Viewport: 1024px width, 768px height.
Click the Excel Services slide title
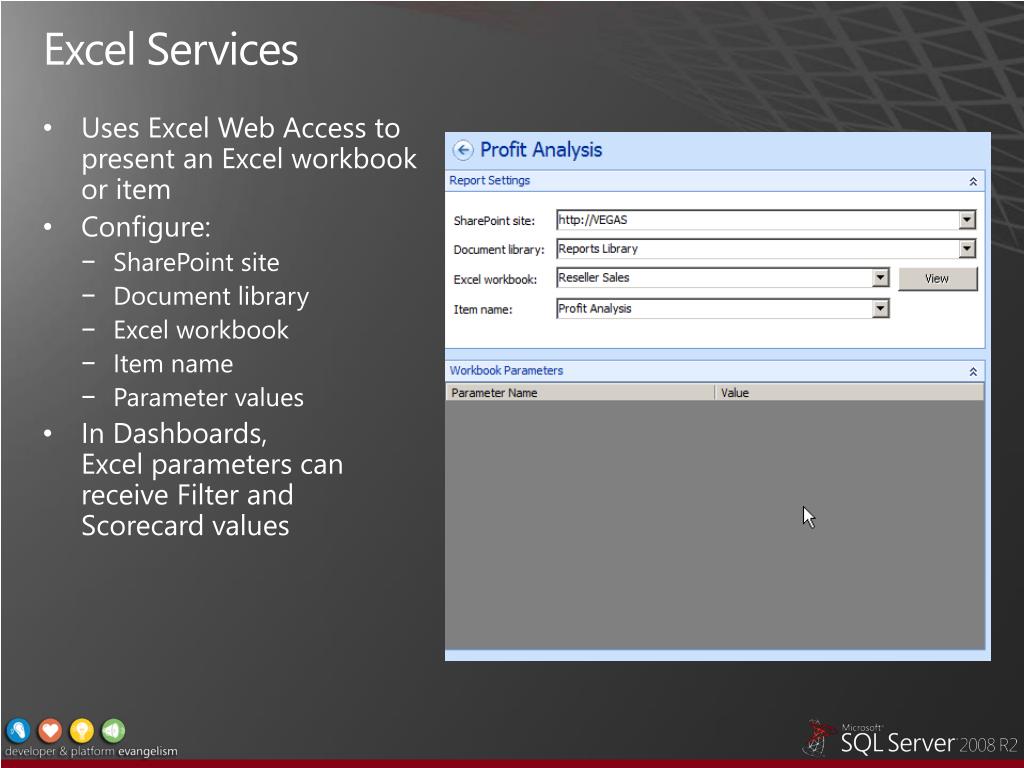point(171,50)
